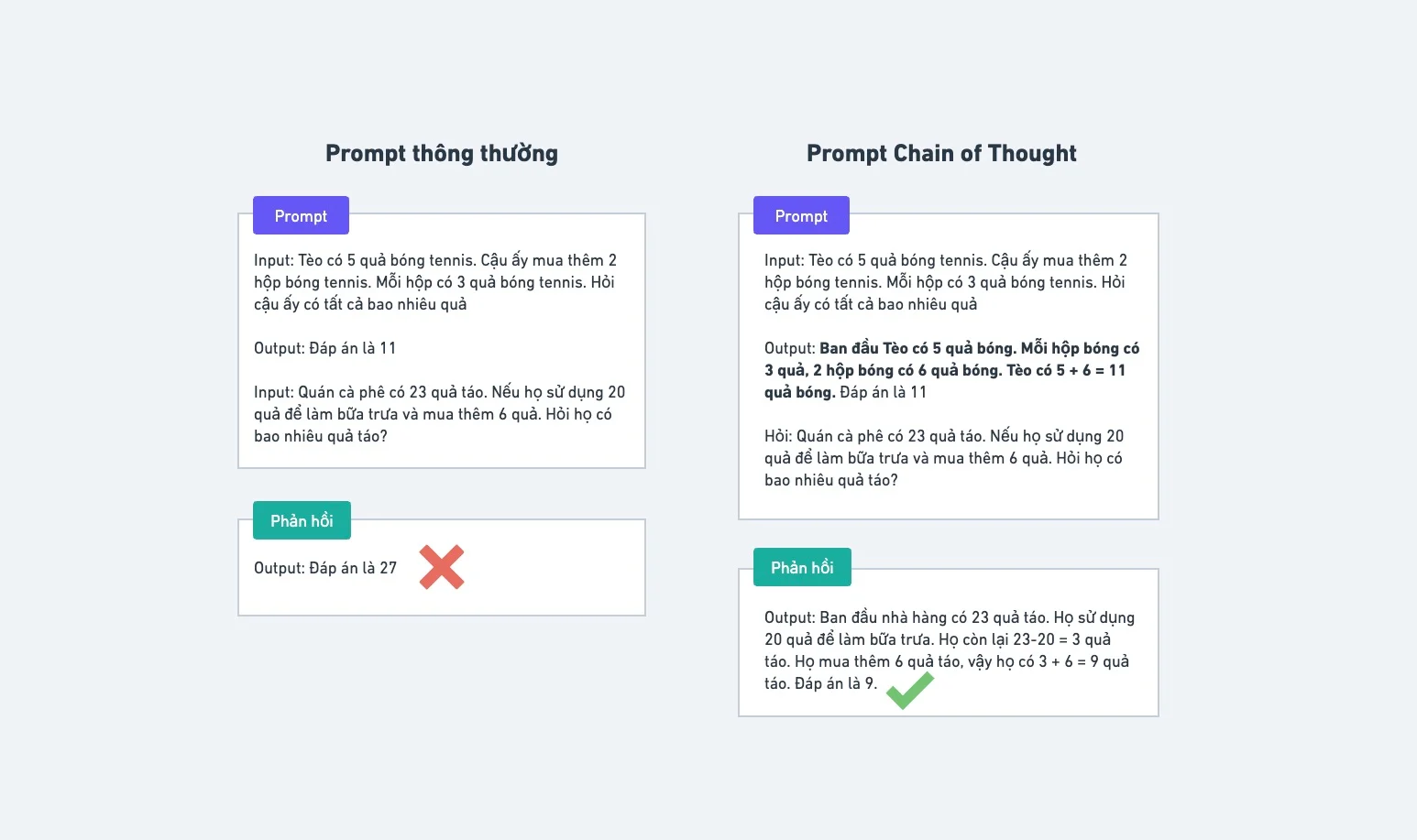Click the text Đáp án là 9
1417x840 pixels.
pyautogui.click(x=836, y=683)
